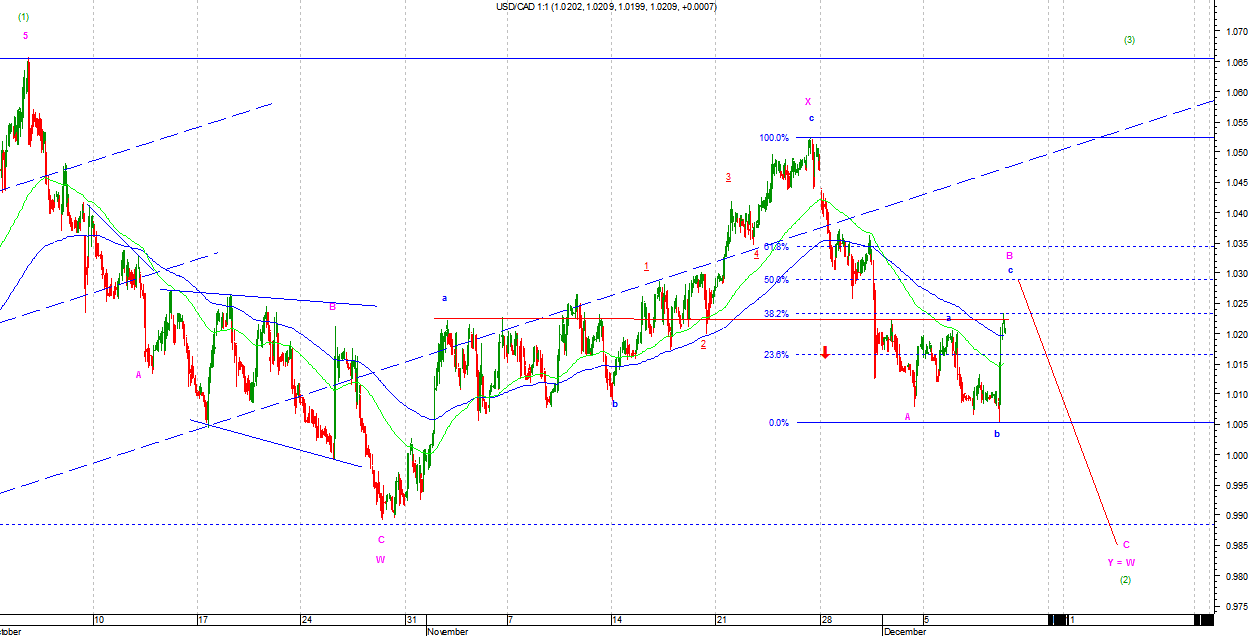Select the magenta 5 wave label
Image resolution: width=1250 pixels, height=636 pixels.
26,36
